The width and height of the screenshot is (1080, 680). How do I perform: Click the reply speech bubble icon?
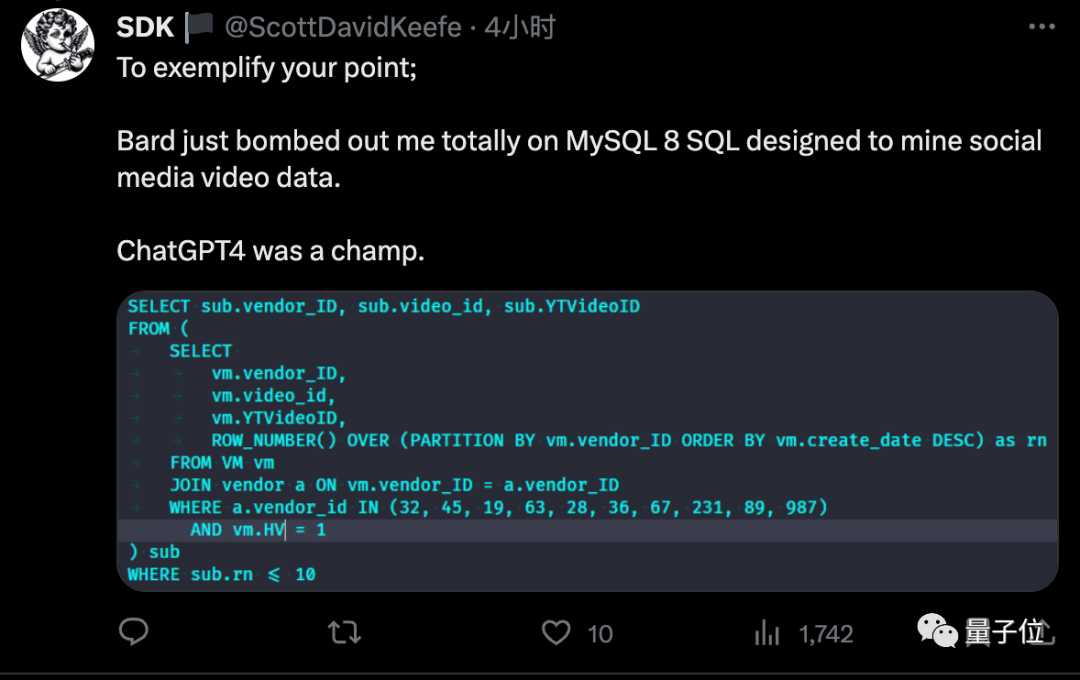pos(134,632)
